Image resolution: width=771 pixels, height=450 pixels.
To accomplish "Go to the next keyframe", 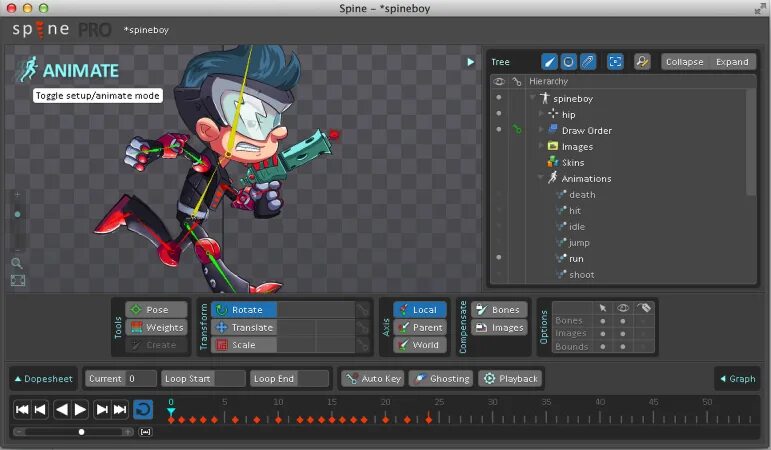I will 102,410.
